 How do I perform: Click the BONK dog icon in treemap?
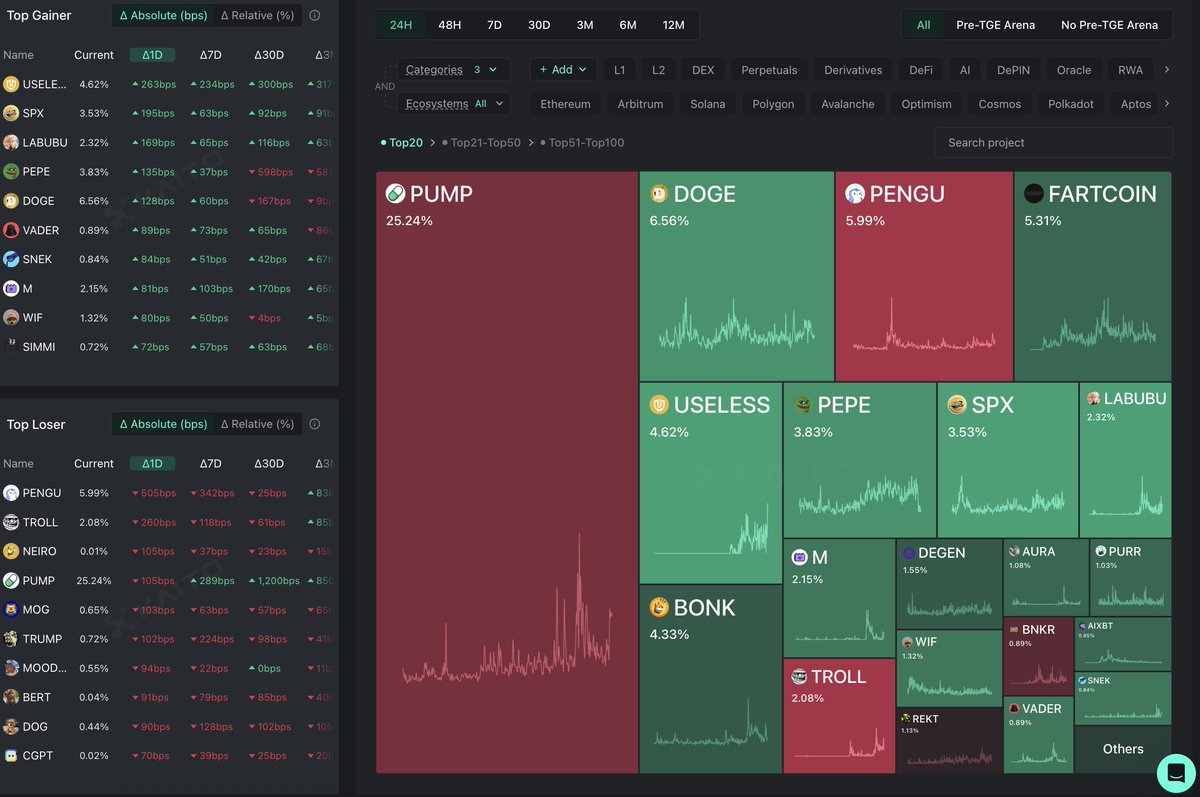click(659, 608)
